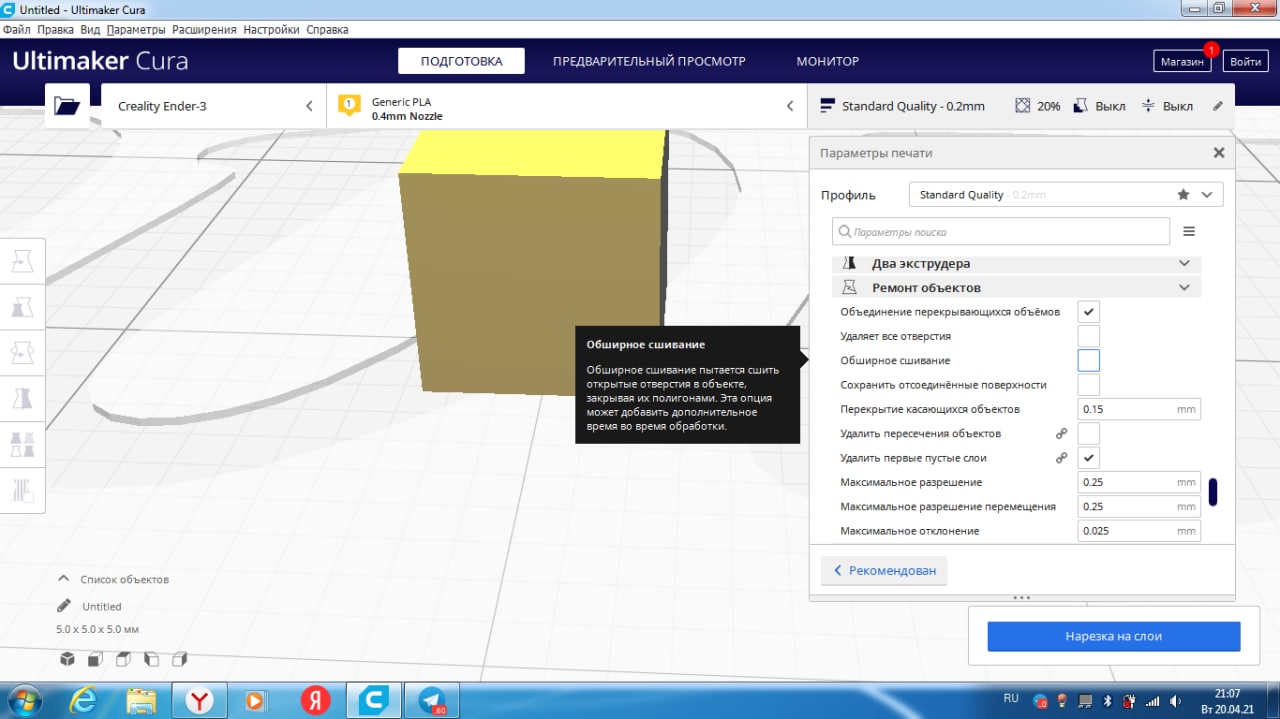Select the Rotate tool in left toolbar

(x=22, y=353)
